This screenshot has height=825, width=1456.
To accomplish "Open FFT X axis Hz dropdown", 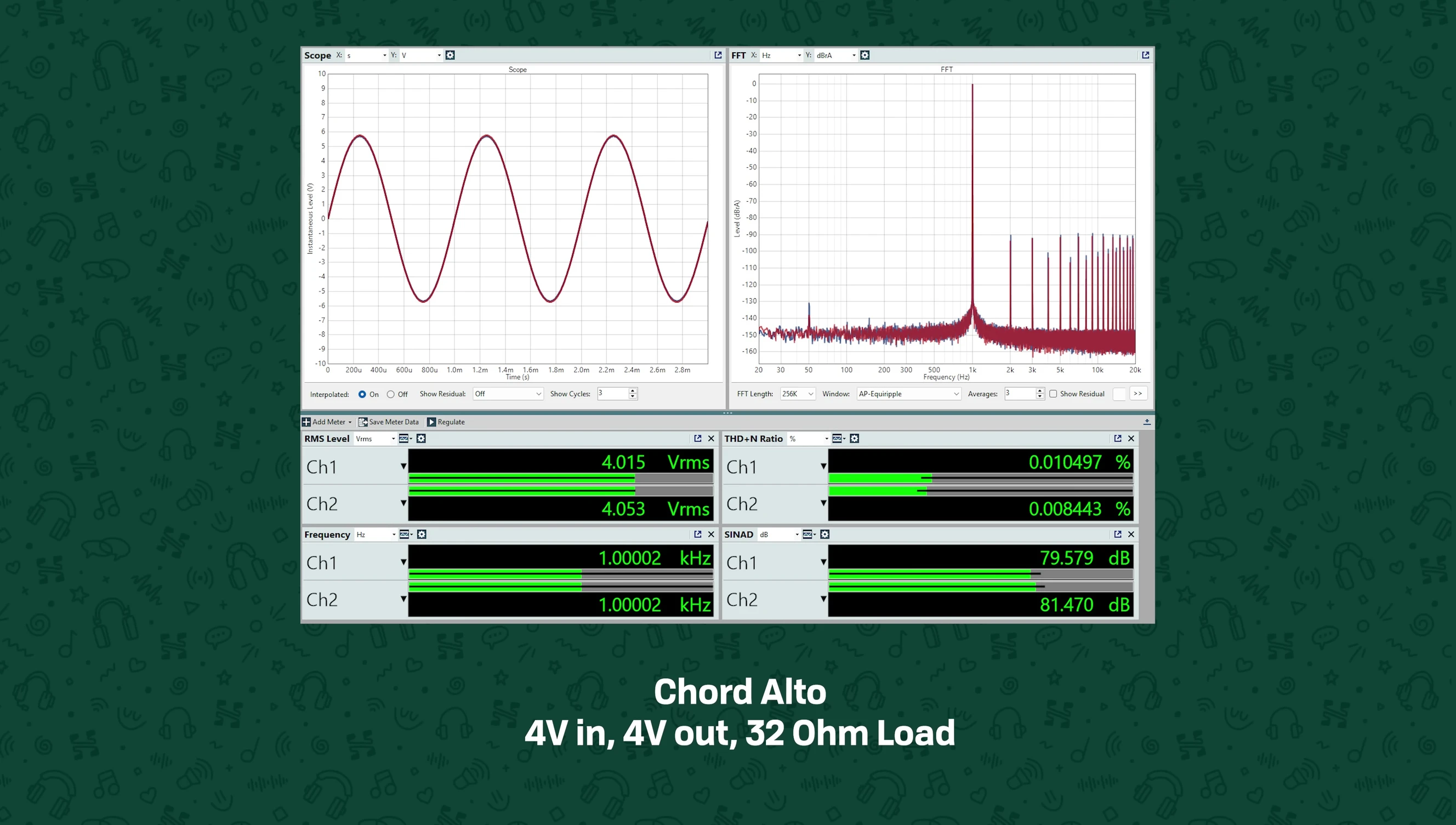I will coord(781,55).
